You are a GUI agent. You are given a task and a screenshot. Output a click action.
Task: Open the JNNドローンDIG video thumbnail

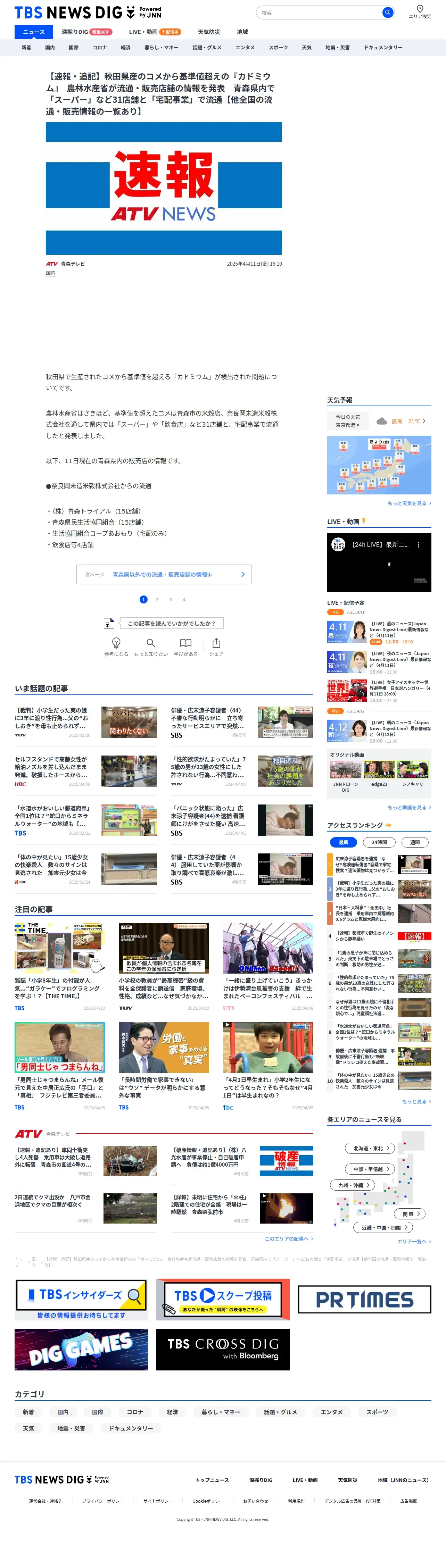(x=346, y=770)
